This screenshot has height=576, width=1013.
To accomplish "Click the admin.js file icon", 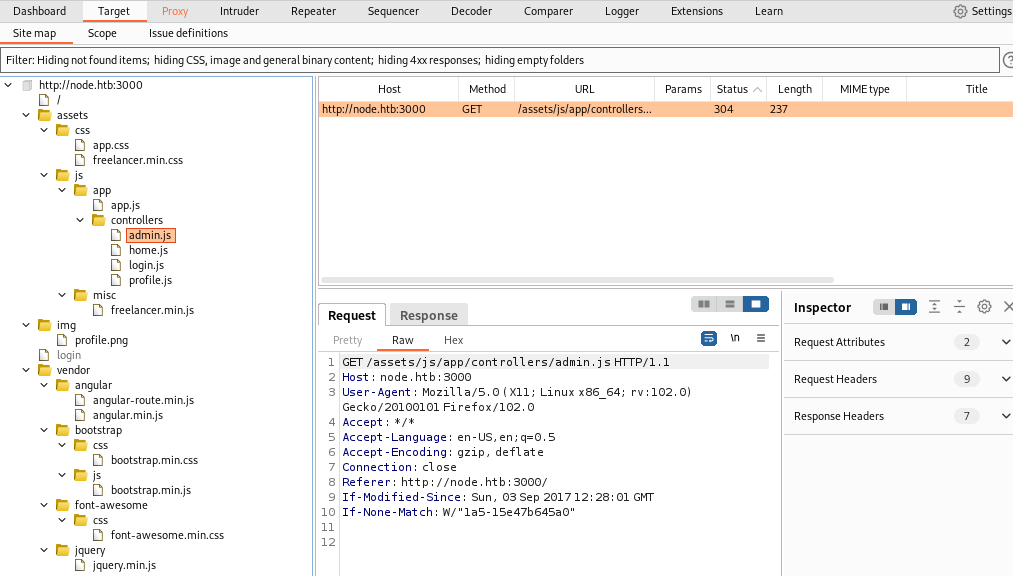I will 116,235.
